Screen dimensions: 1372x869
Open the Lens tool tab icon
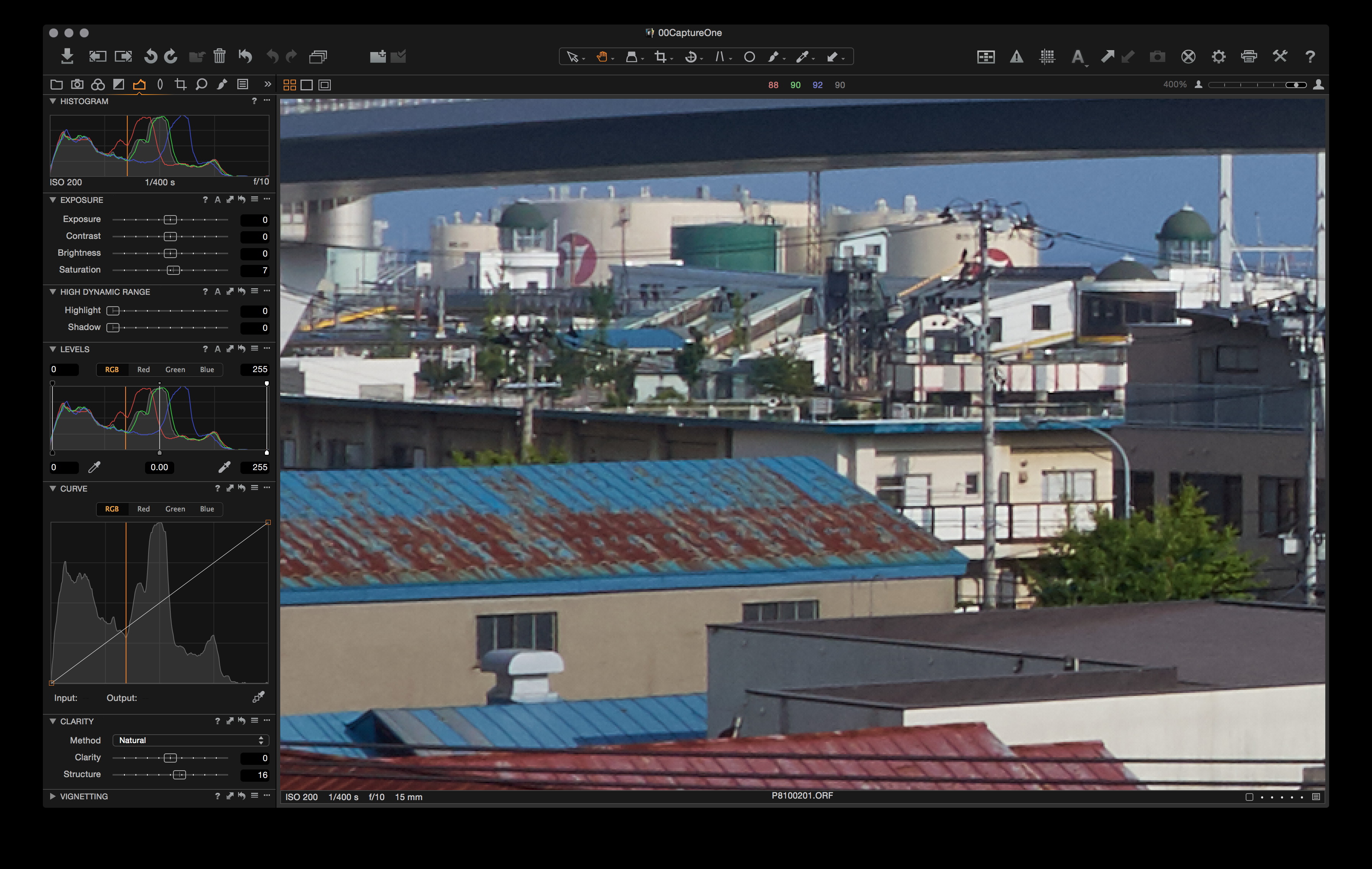(160, 85)
